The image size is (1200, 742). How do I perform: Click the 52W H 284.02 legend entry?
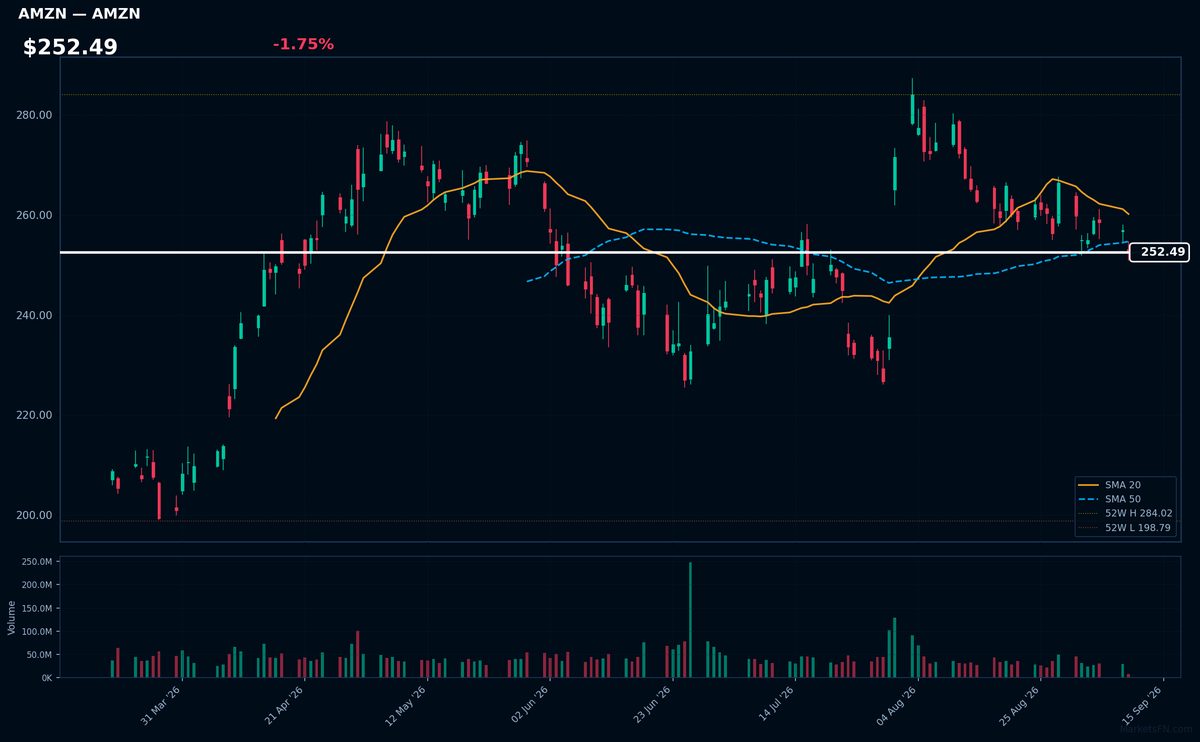[x=1126, y=513]
